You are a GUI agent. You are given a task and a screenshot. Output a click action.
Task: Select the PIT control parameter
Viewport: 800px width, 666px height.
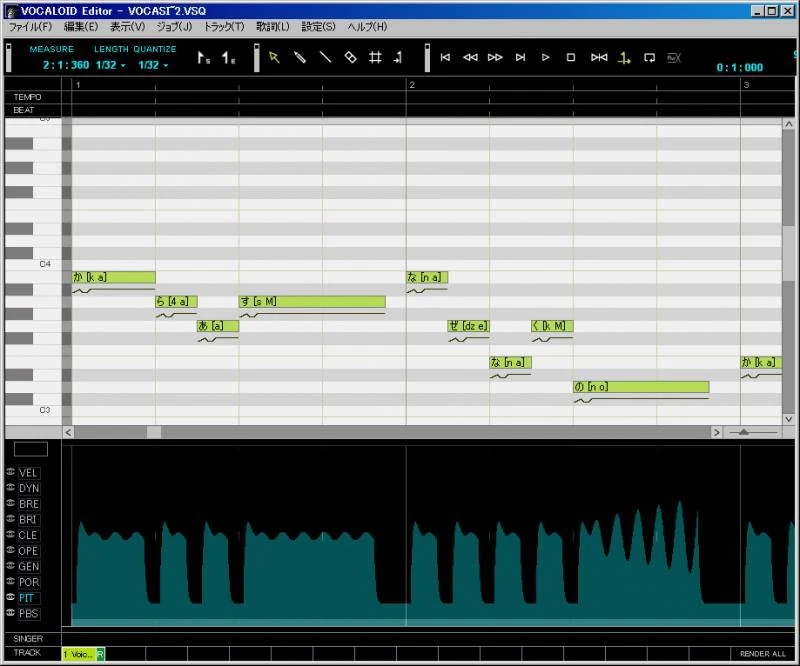pyautogui.click(x=27, y=598)
